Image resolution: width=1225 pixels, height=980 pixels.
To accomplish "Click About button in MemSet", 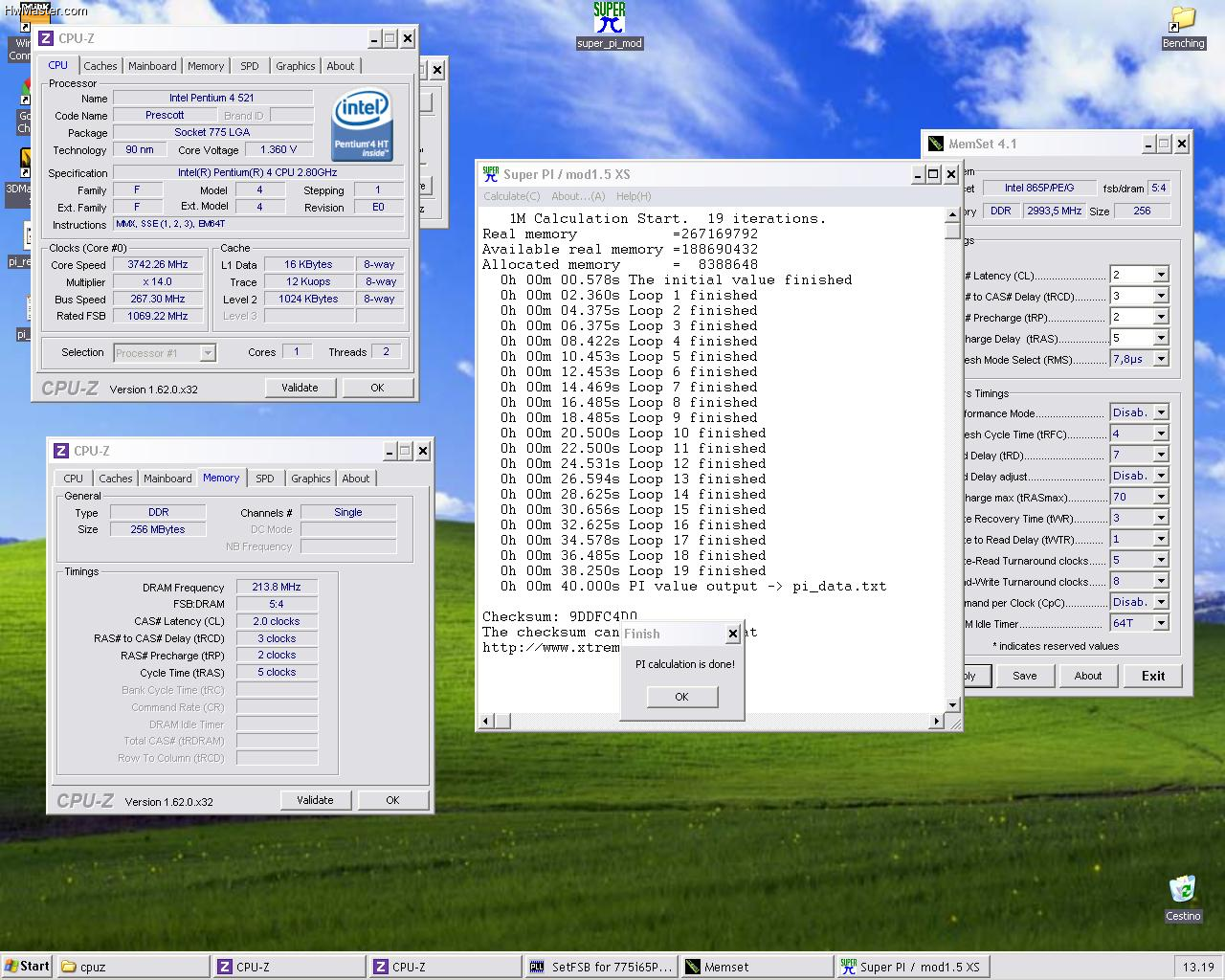I will (1088, 676).
